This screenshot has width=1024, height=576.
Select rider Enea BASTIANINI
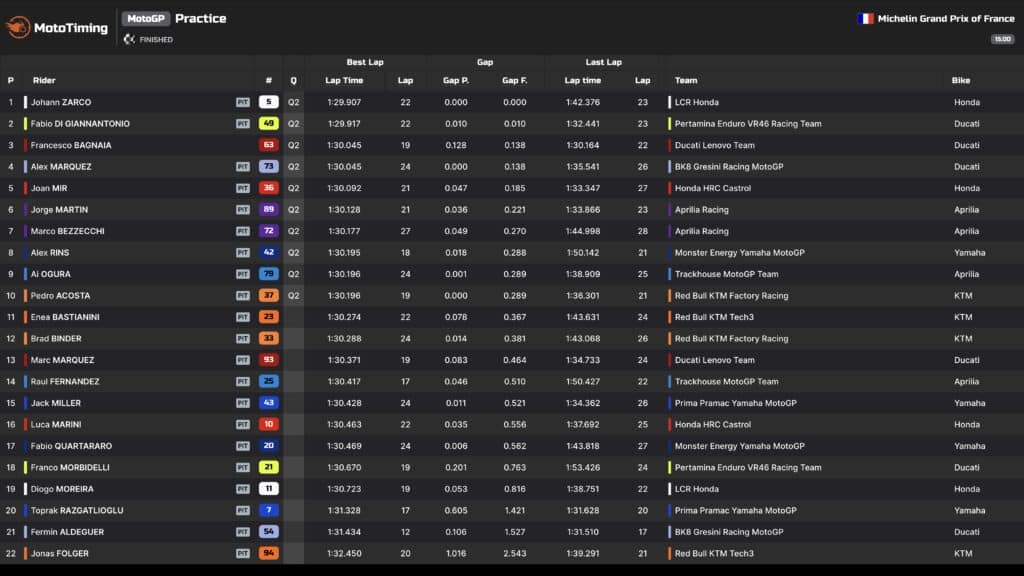pos(65,317)
